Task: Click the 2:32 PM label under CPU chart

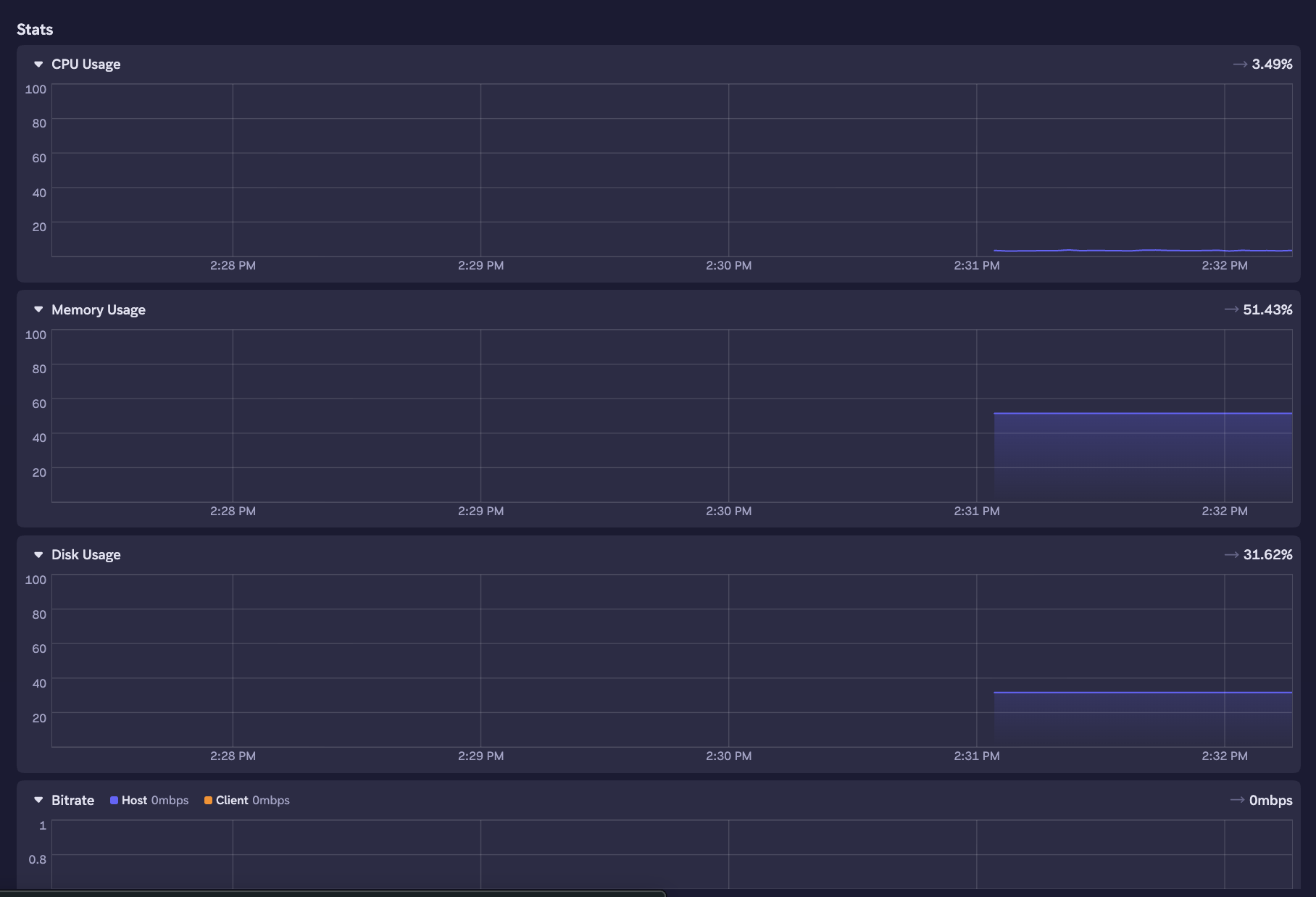Action: 1225,266
